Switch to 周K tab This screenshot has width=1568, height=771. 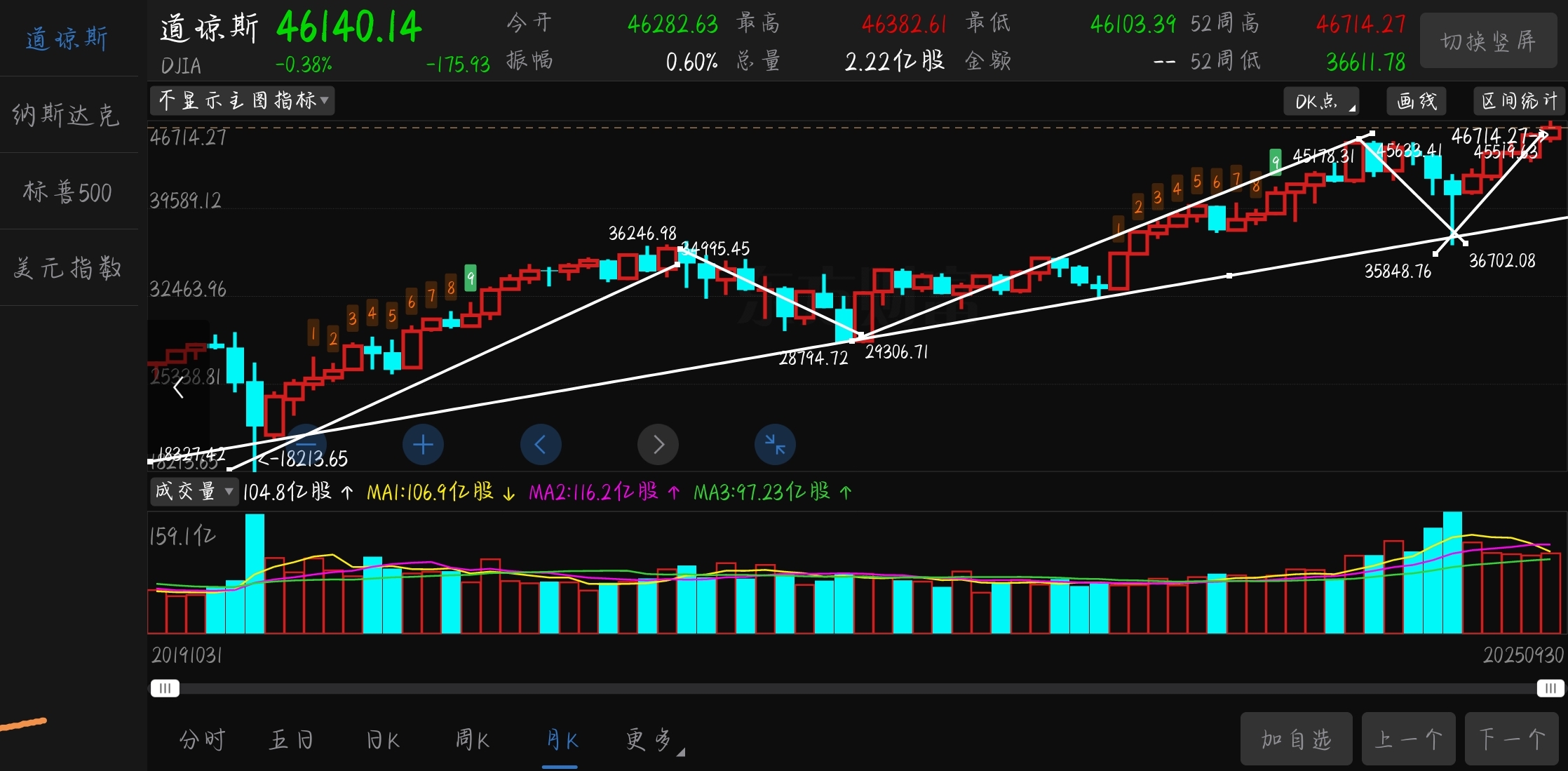click(473, 740)
